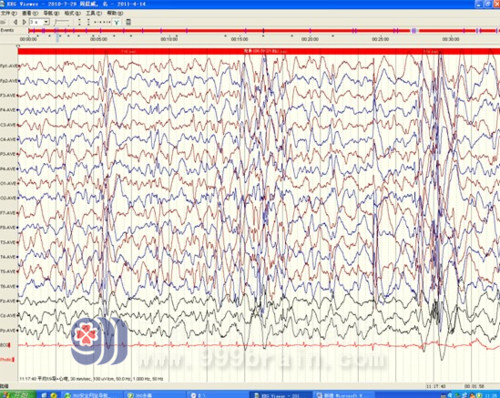Open the 工具(T) tools menu

coord(94,13)
